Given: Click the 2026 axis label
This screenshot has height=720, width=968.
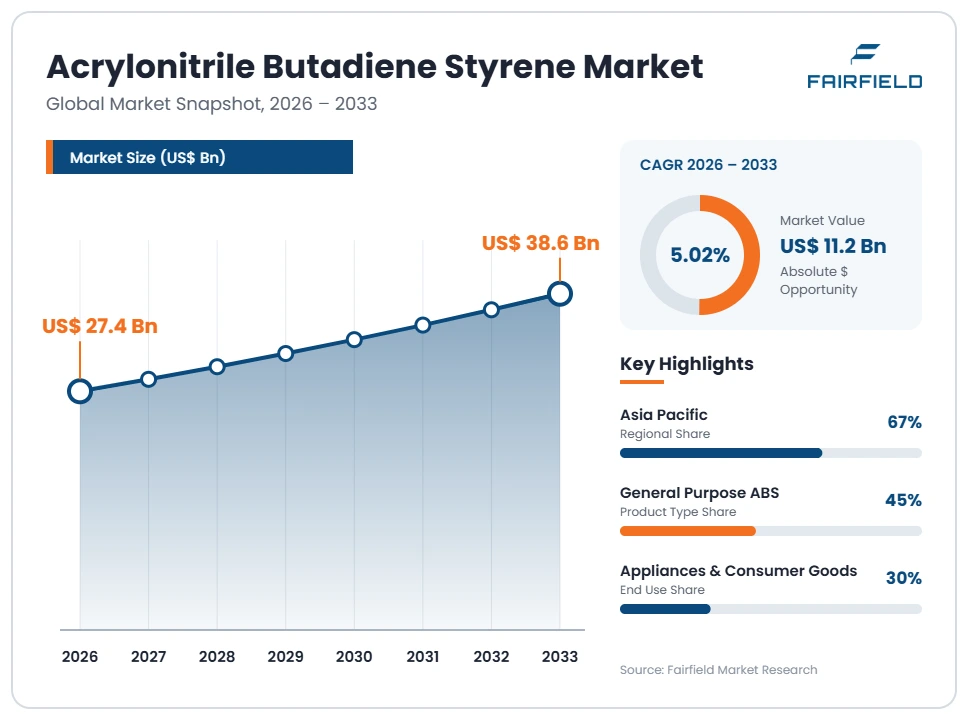Looking at the screenshot, I should coord(80,656).
